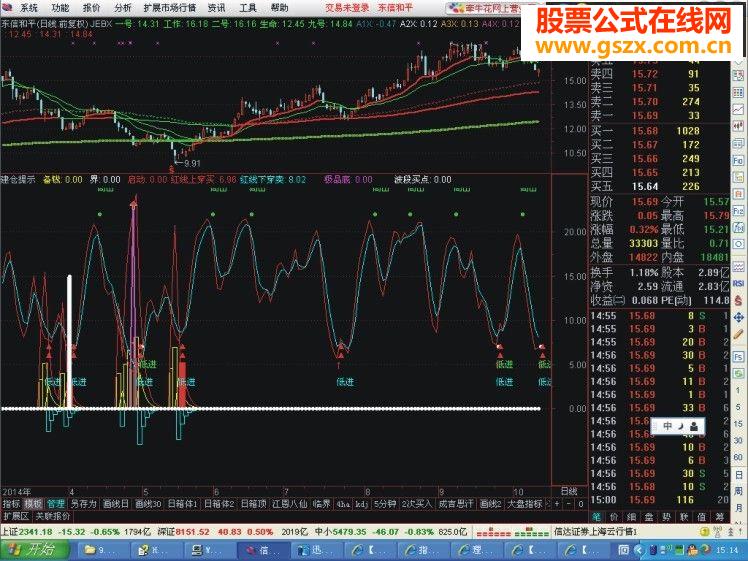Select the 笔 tick-details tab
Screen dimensions: 748x561
596,517
